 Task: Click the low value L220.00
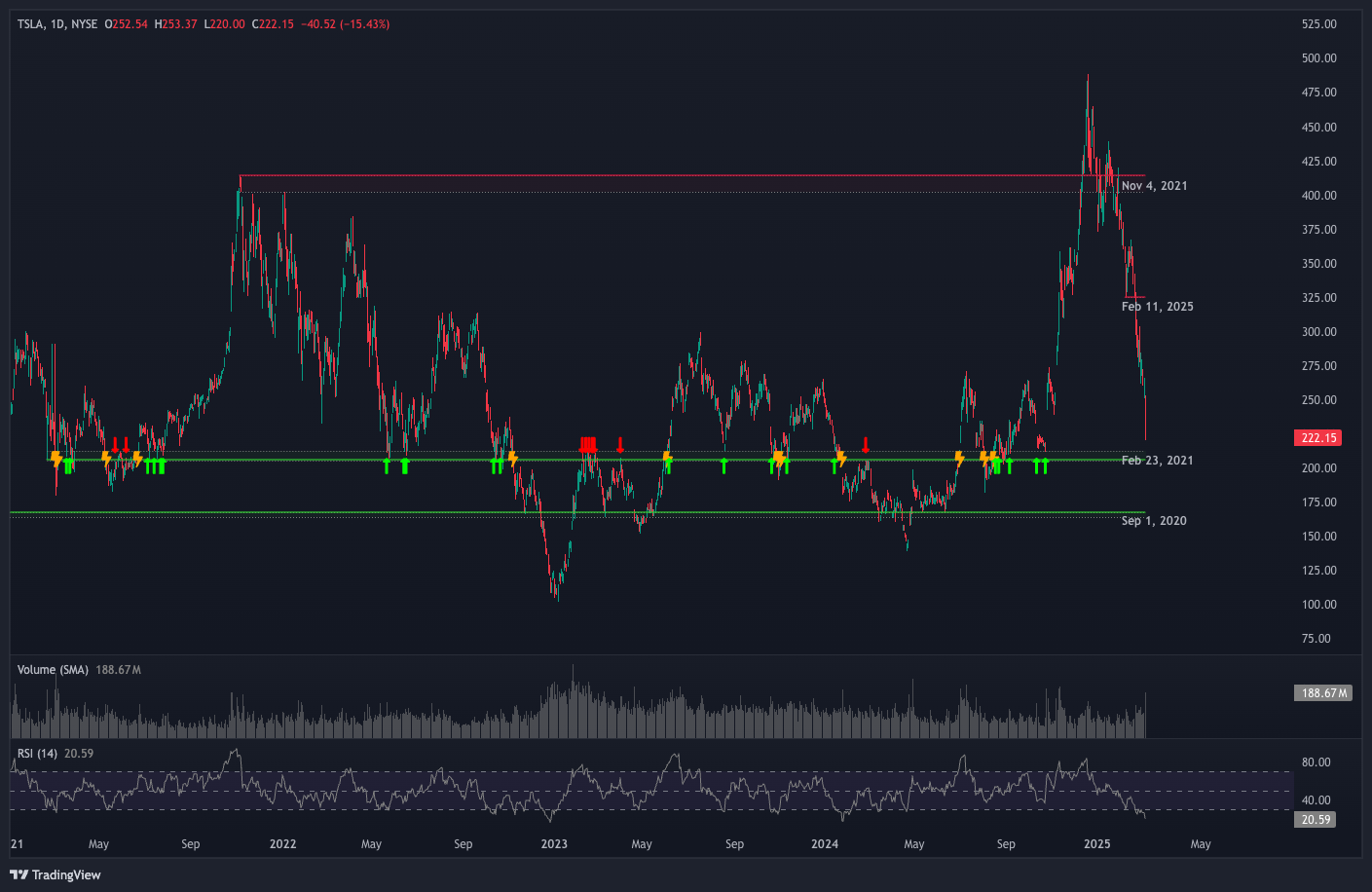tap(225, 24)
